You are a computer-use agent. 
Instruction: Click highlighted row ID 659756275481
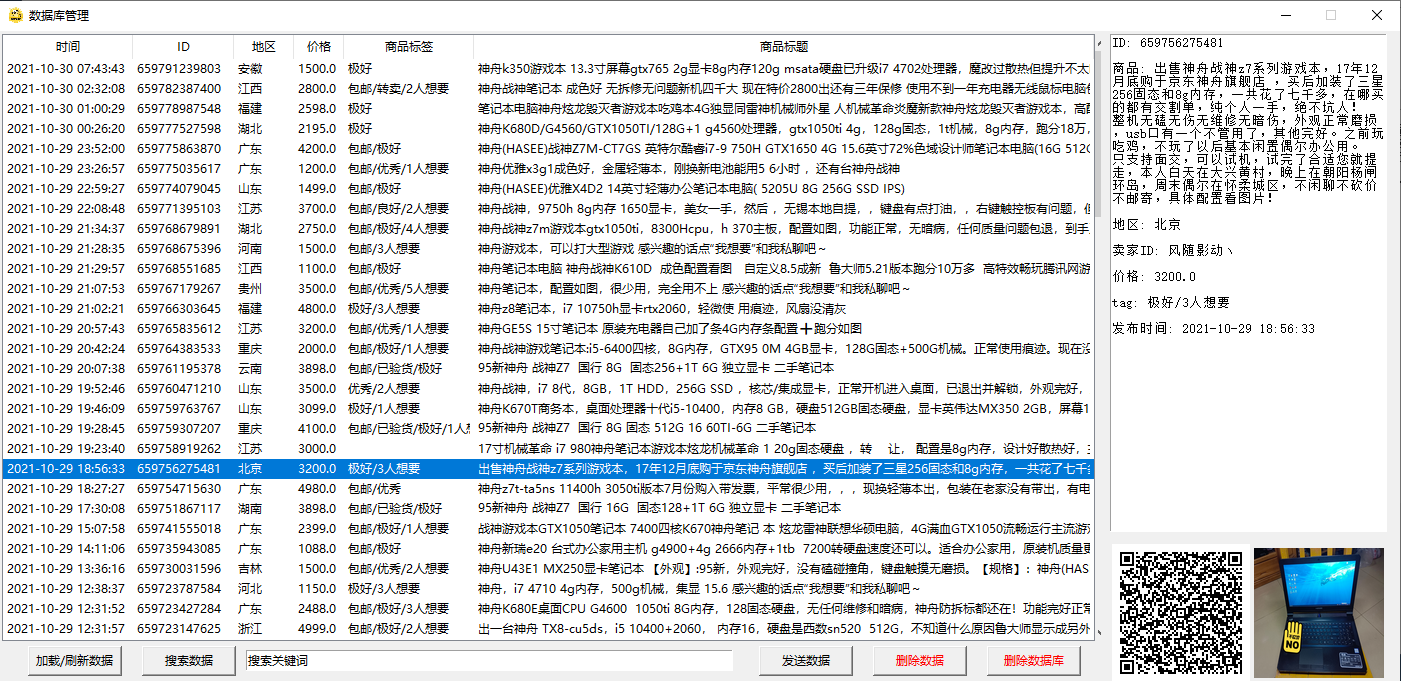[x=548, y=469]
